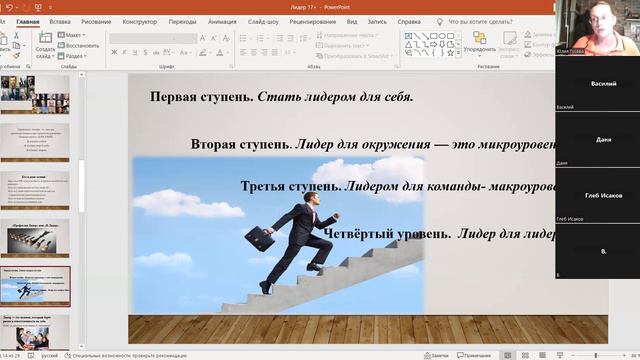Open the Упорядочить arrange menu

tap(480, 44)
